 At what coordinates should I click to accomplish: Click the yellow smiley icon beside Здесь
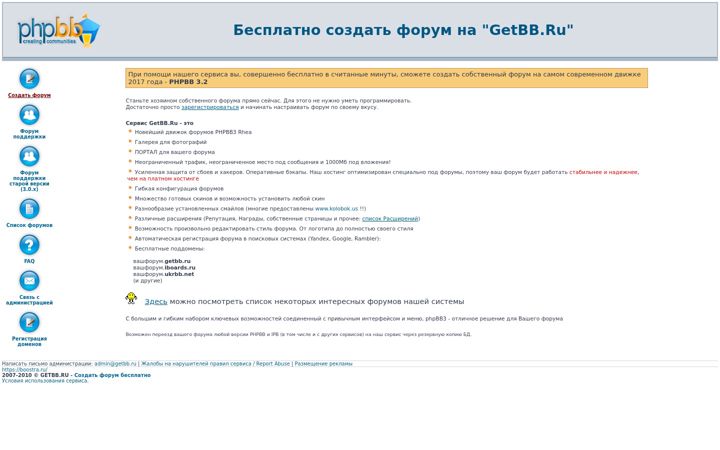[131, 298]
